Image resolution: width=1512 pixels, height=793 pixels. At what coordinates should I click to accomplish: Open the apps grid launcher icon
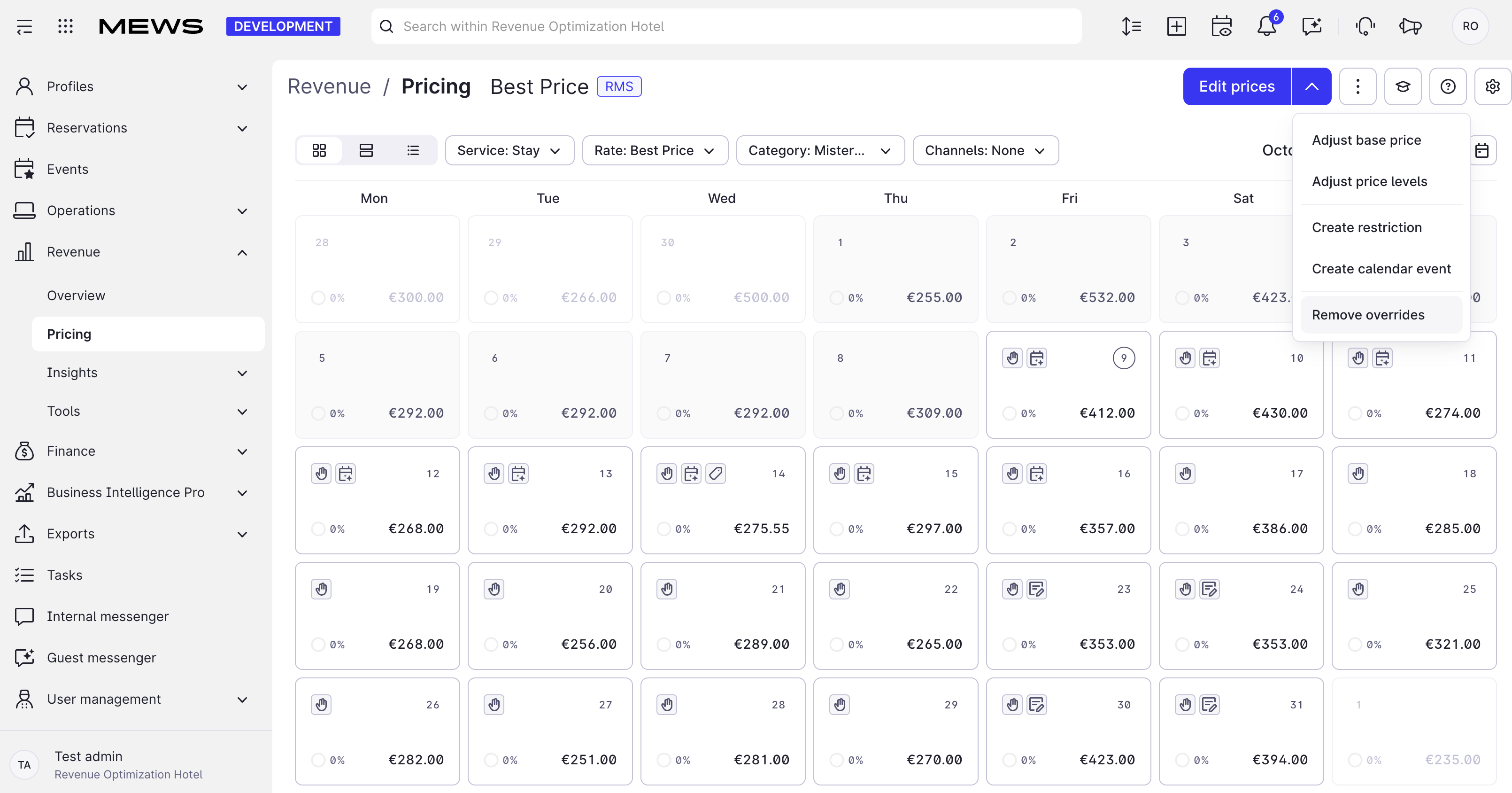tap(66, 26)
